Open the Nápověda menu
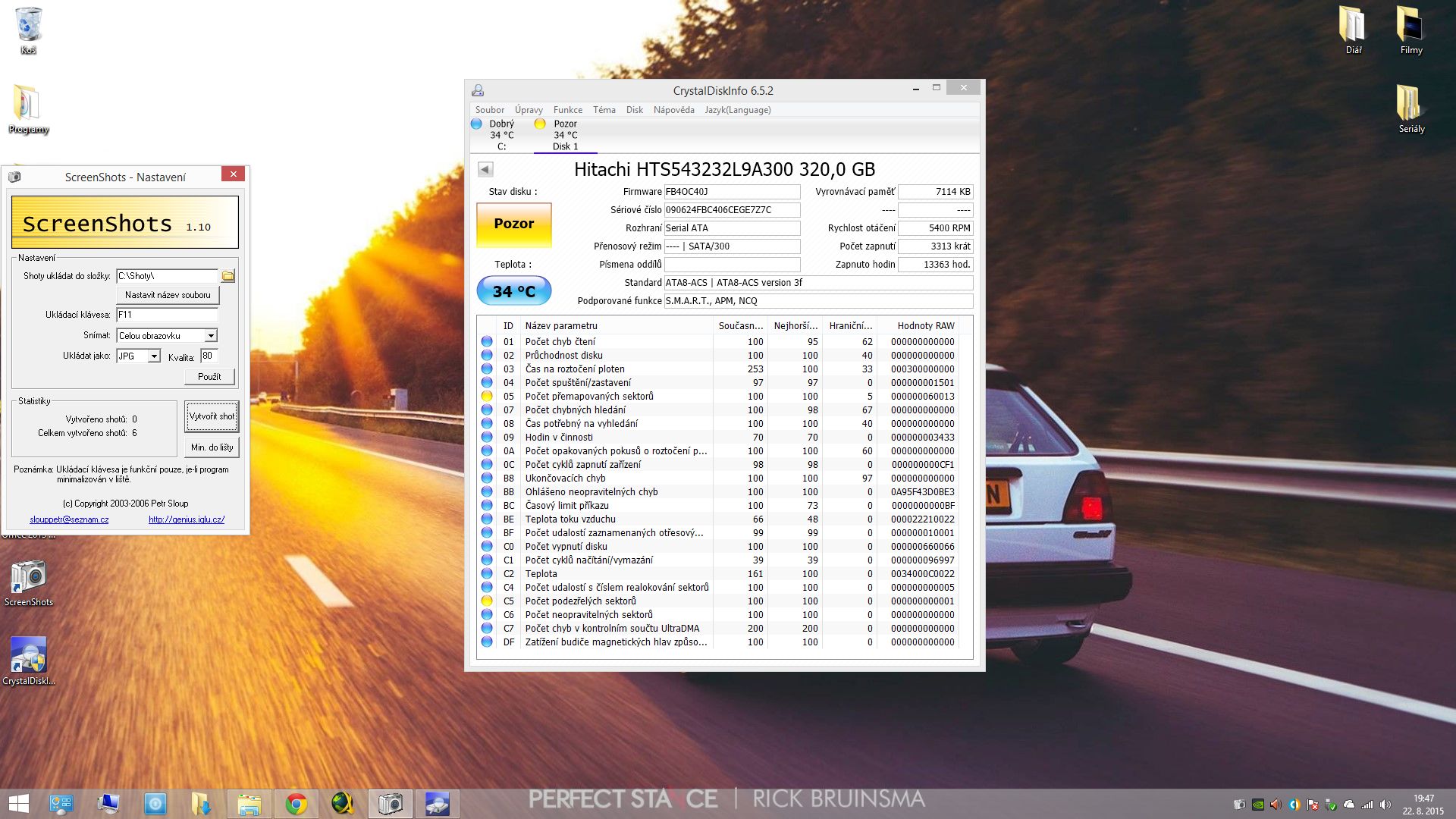 click(674, 110)
